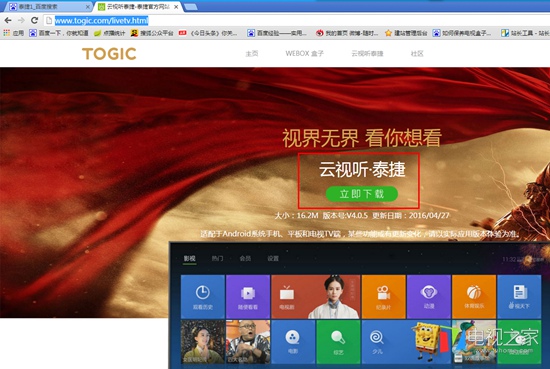The width and height of the screenshot is (550, 369).
Task: Open the 电影 film reel tile
Action: (x=293, y=342)
